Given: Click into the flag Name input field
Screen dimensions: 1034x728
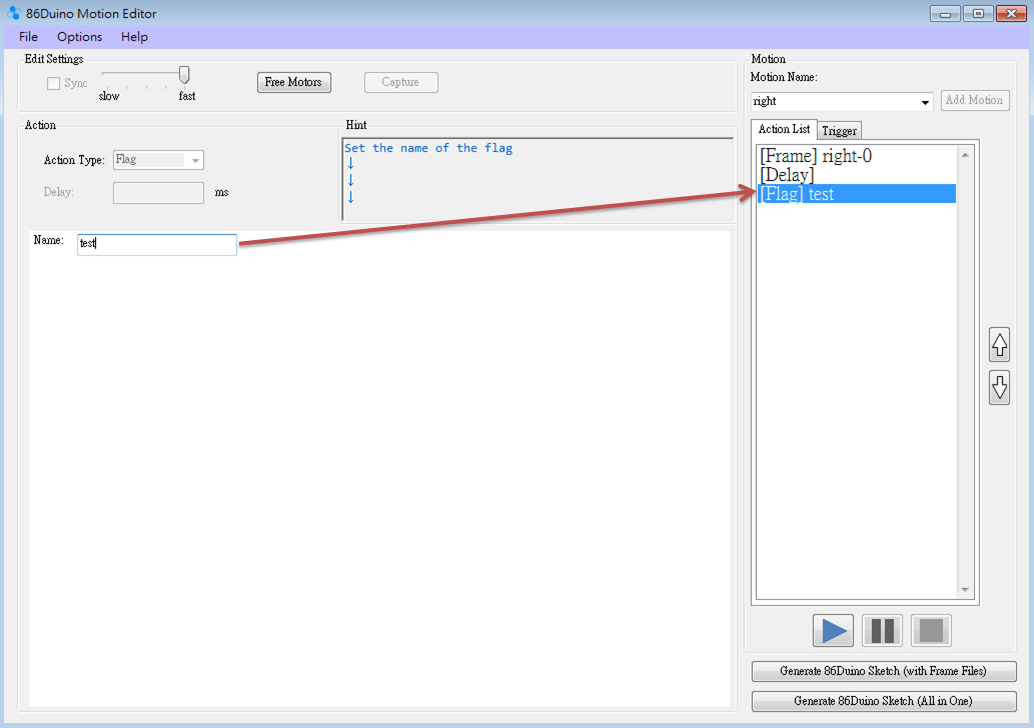Looking at the screenshot, I should (x=157, y=244).
